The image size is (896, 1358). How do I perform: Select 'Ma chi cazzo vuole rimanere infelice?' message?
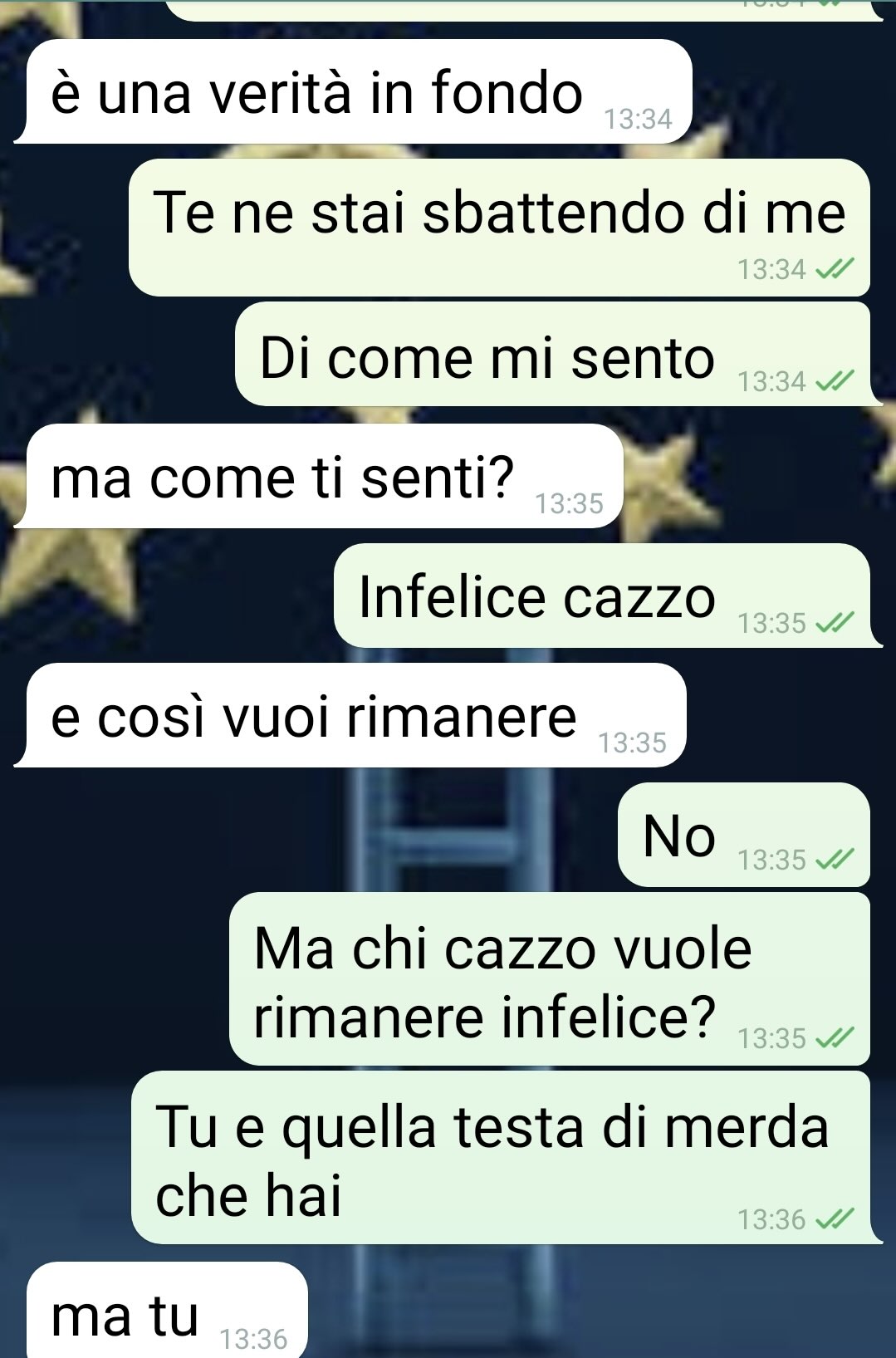pyautogui.click(x=550, y=979)
